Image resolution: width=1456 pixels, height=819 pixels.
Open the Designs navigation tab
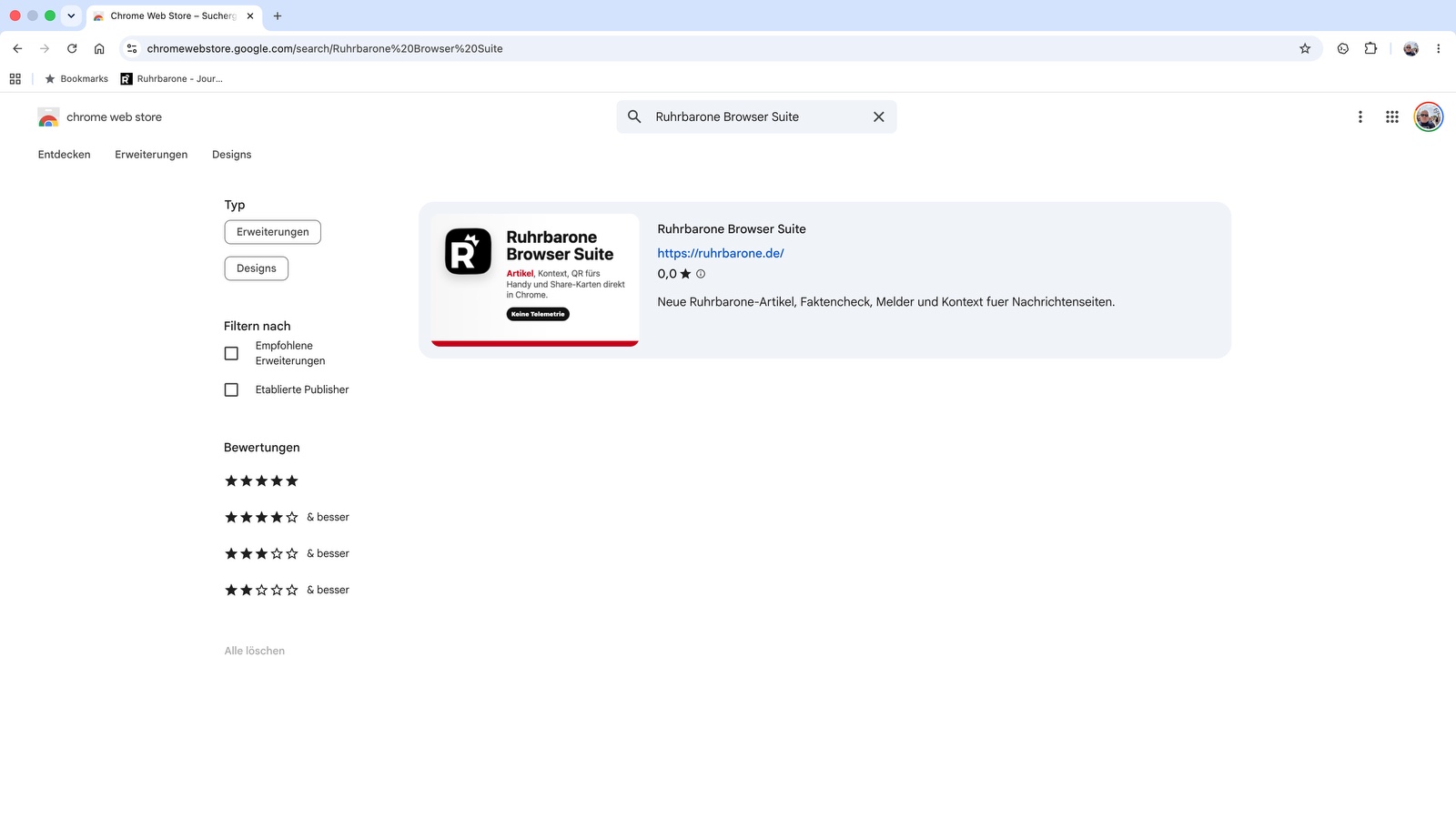[x=232, y=155]
